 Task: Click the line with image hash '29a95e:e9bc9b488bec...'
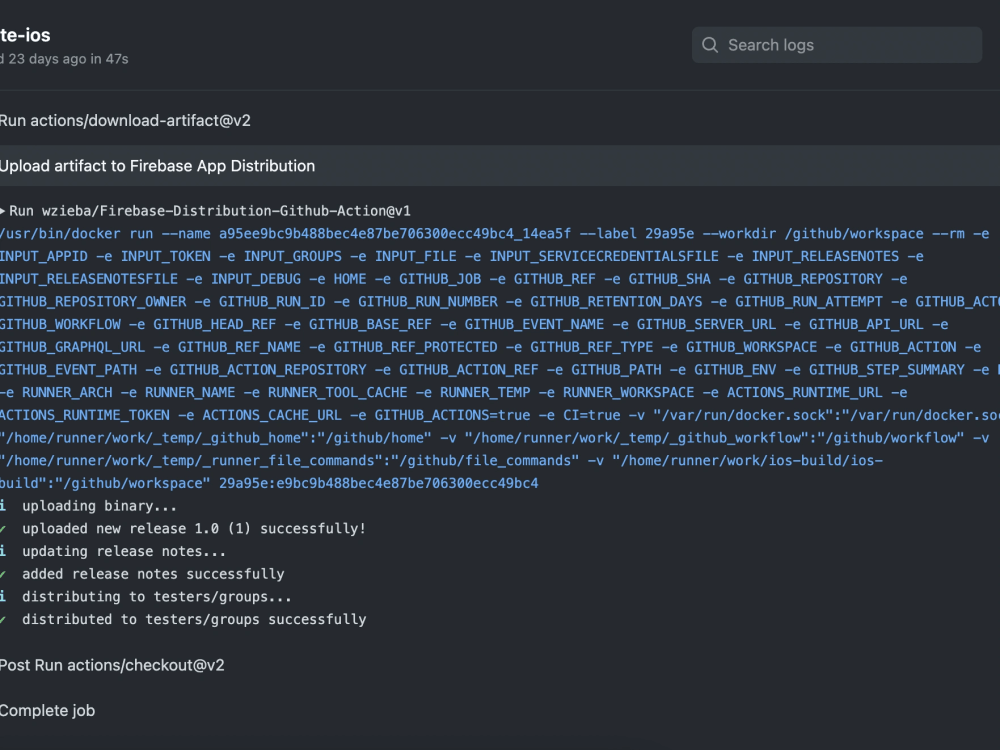(269, 483)
